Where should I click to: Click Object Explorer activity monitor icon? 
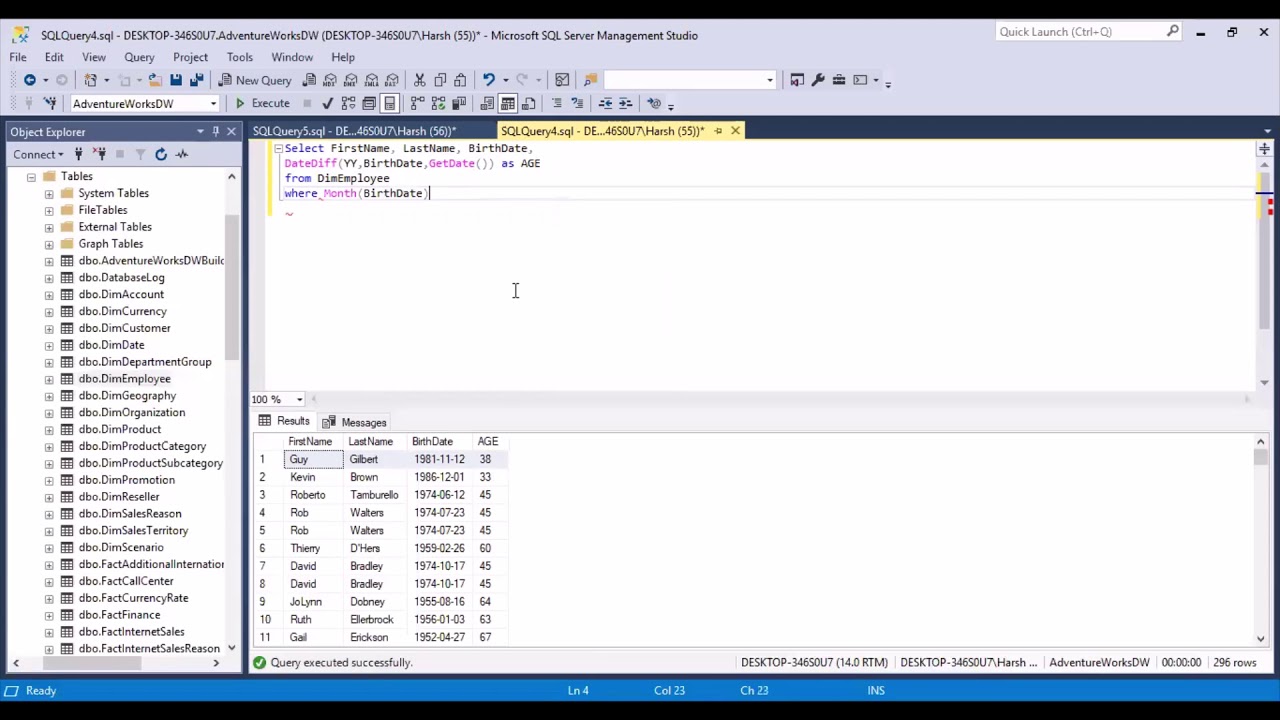(182, 154)
